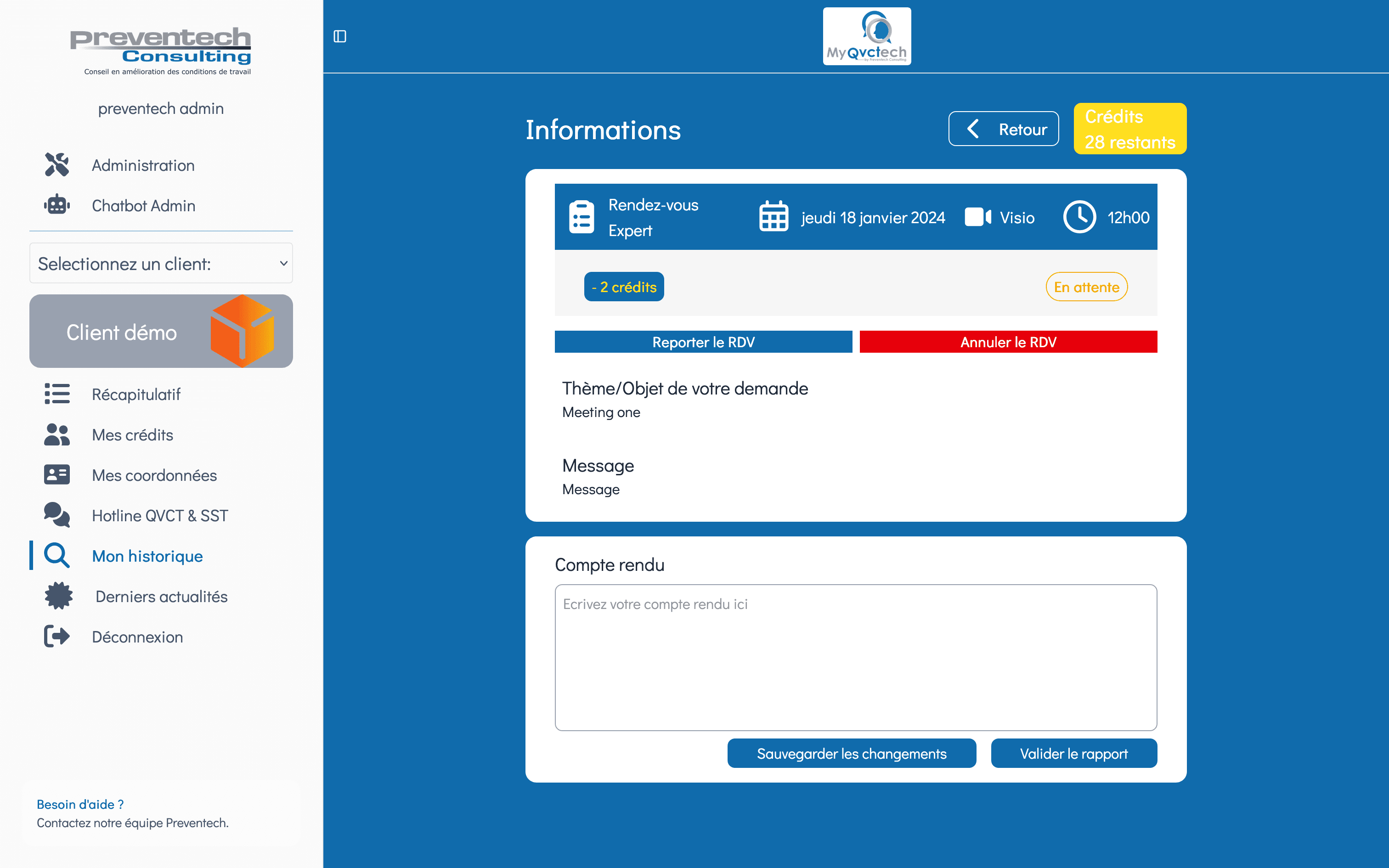1389x868 pixels.
Task: Click the red Annuler le RDV button
Action: 1008,342
